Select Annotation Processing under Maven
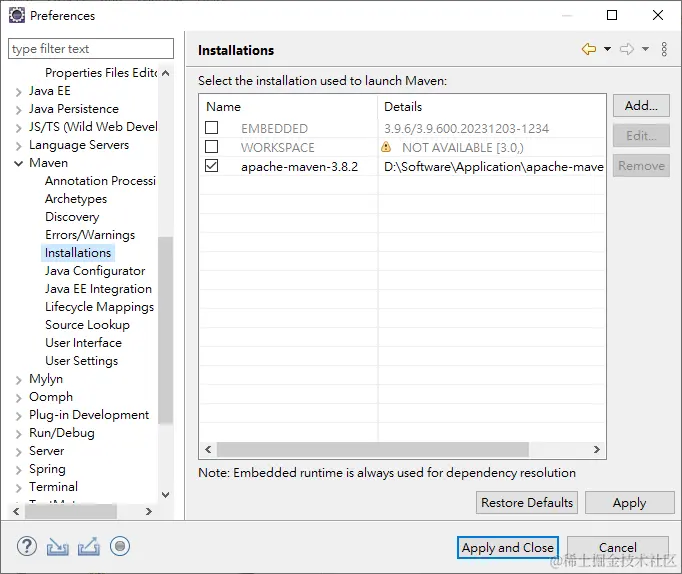 [x=100, y=180]
